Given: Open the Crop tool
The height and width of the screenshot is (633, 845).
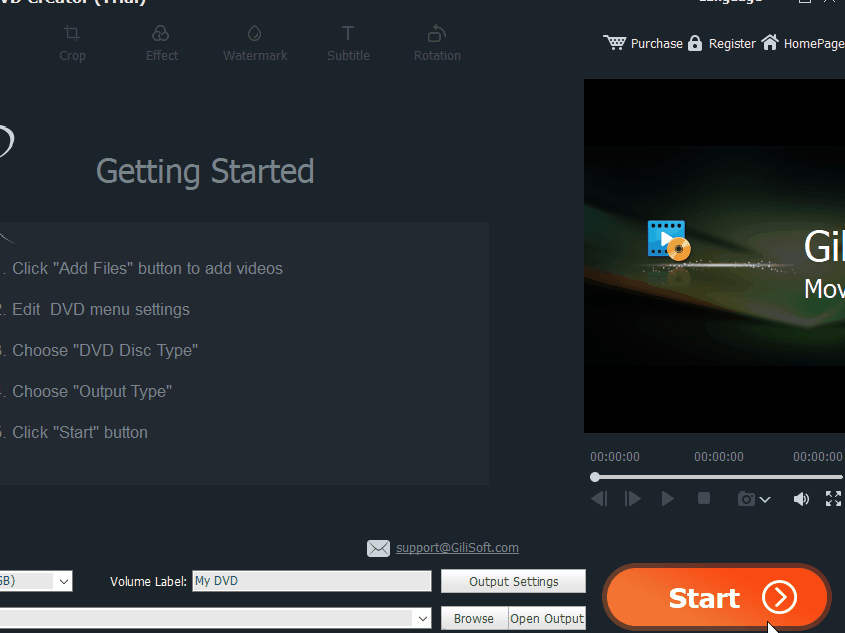Looking at the screenshot, I should pyautogui.click(x=72, y=44).
